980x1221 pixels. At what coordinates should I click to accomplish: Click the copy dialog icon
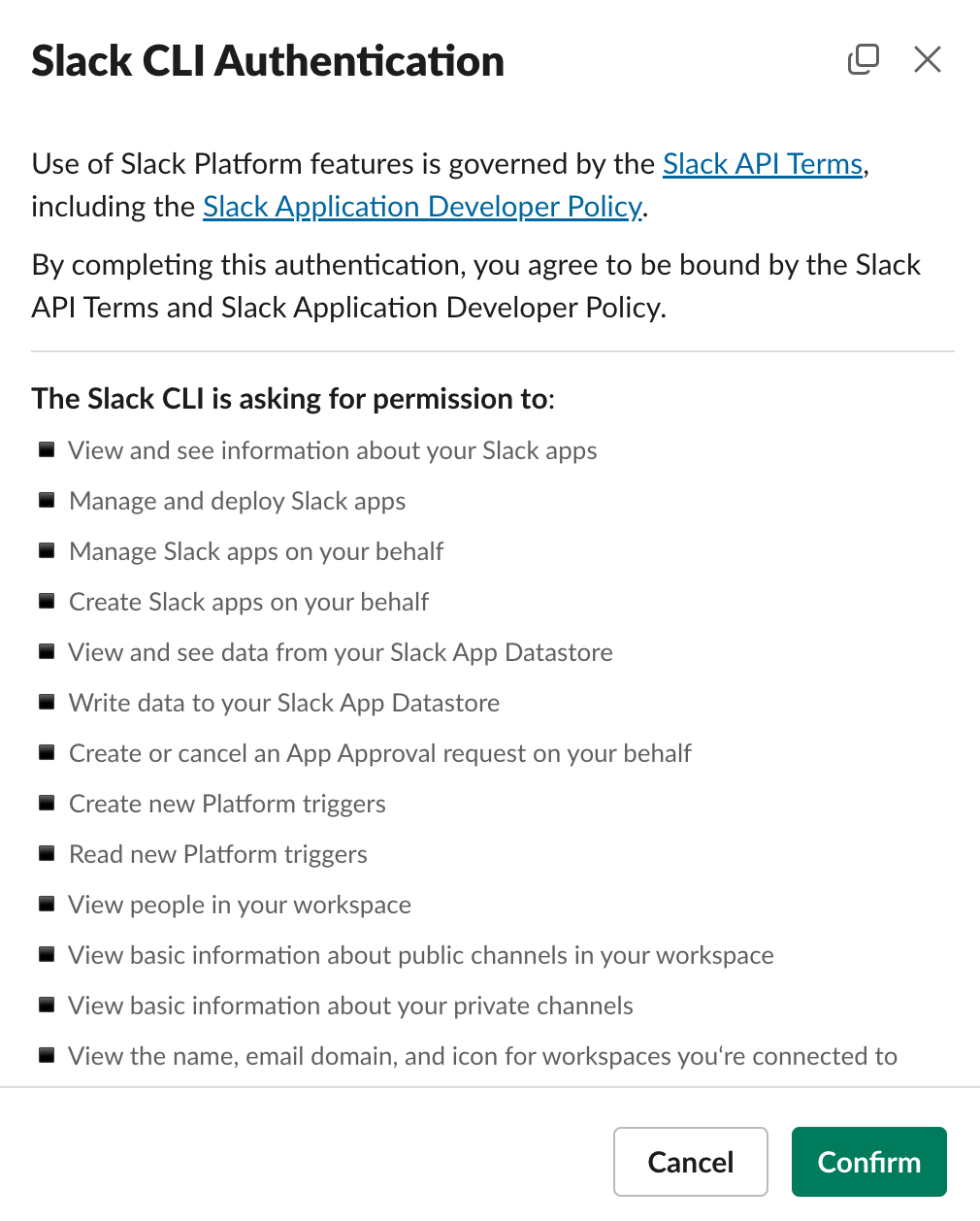pyautogui.click(x=863, y=59)
